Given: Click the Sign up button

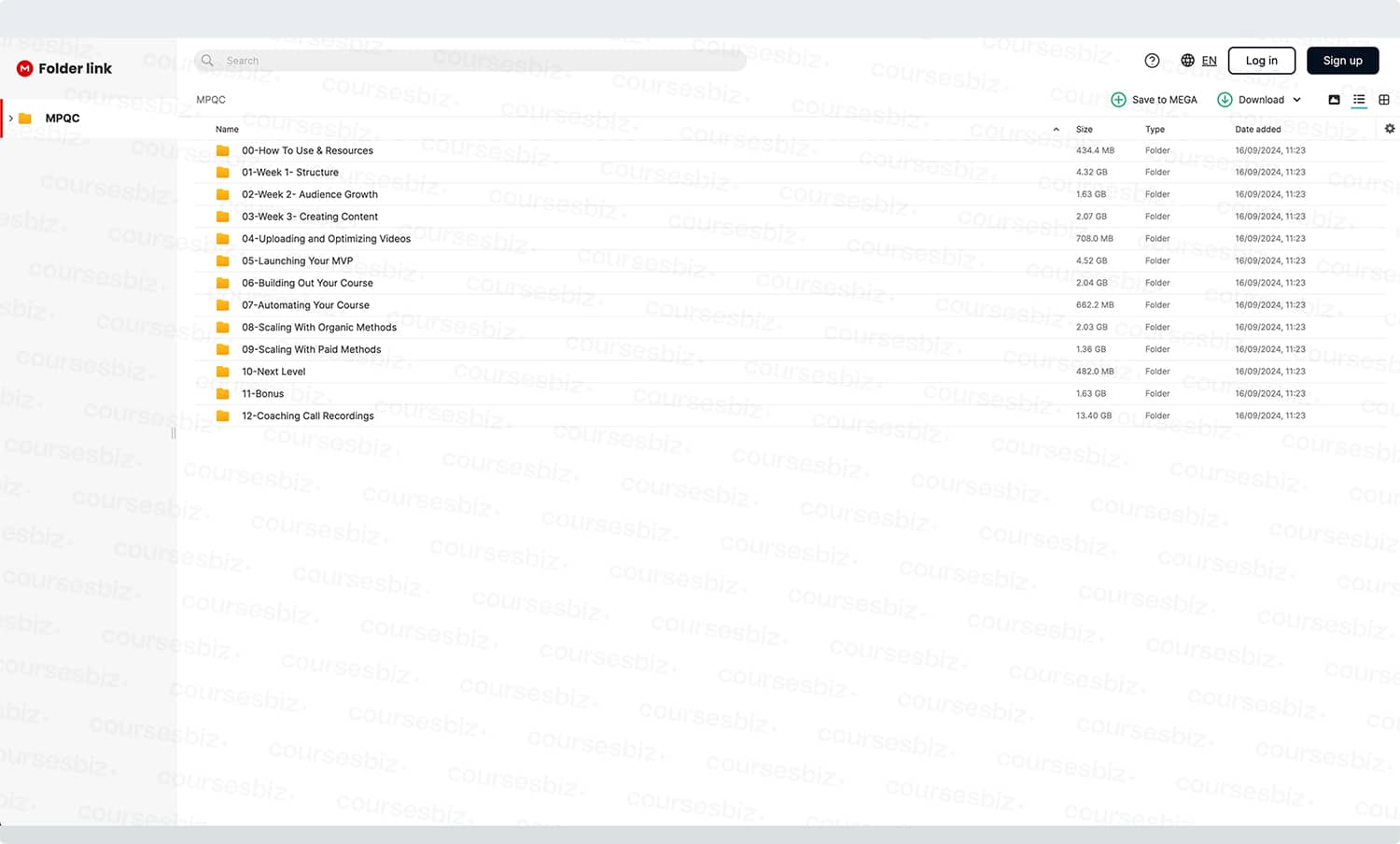Looking at the screenshot, I should [x=1342, y=61].
